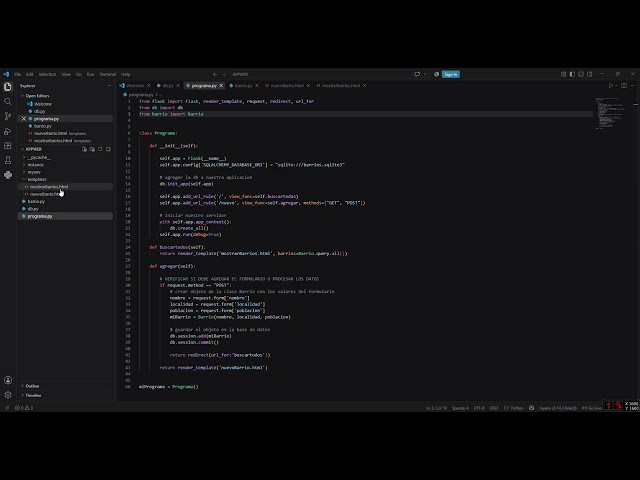Switch to the db.py editor tab

[168, 86]
